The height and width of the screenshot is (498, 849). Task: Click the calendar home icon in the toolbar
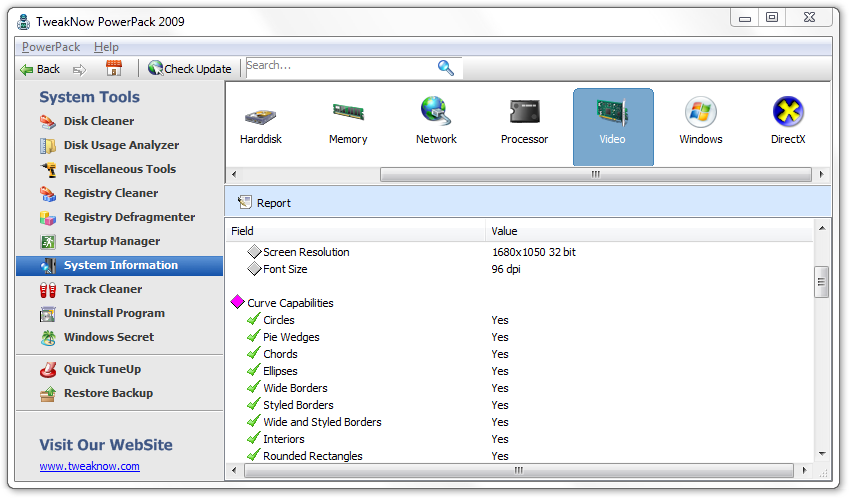[114, 68]
